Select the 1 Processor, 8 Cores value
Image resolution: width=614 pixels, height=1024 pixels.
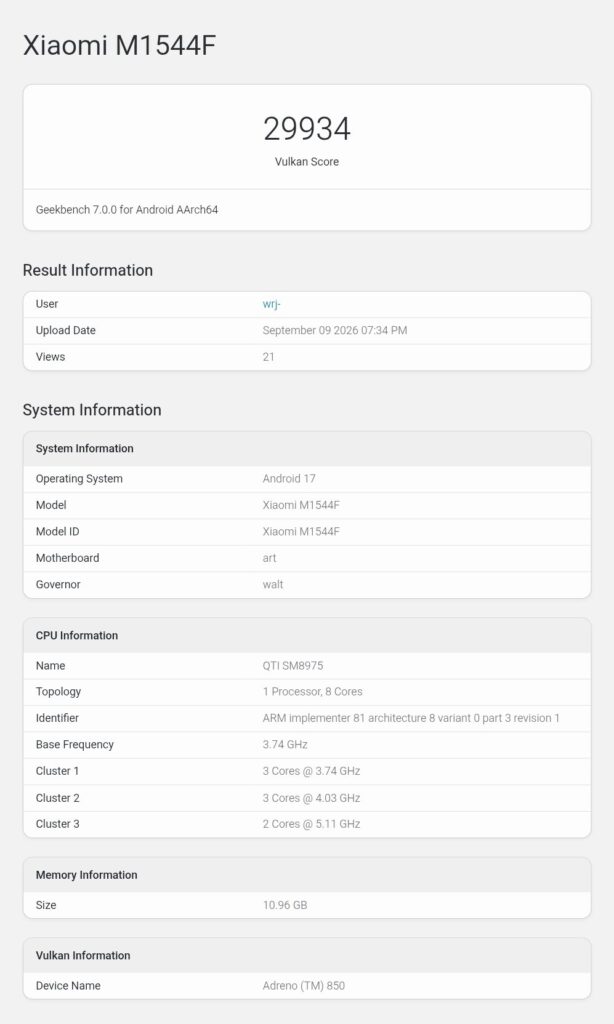pos(312,692)
